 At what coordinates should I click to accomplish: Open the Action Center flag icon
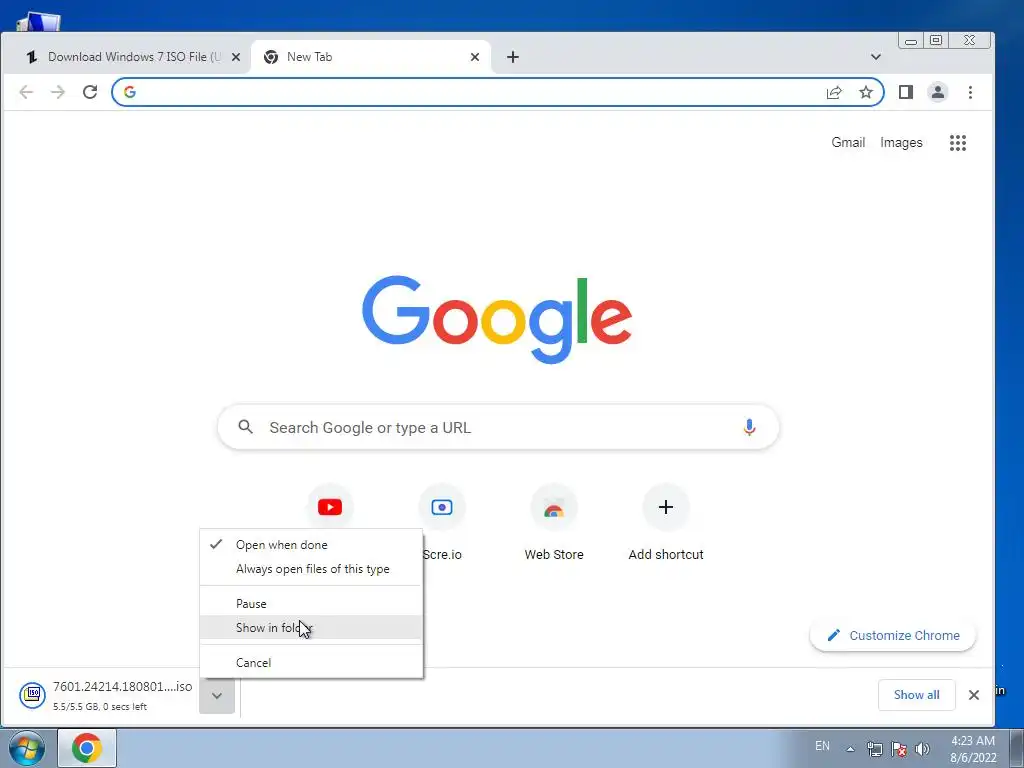click(899, 748)
